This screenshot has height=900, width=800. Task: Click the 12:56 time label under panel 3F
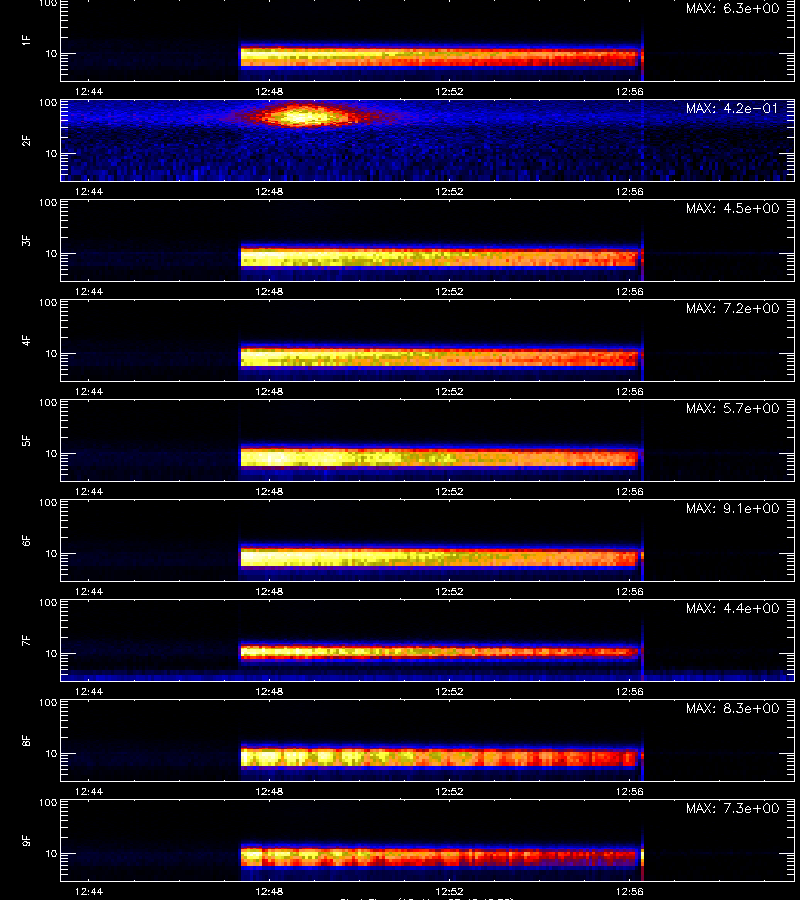click(x=630, y=291)
